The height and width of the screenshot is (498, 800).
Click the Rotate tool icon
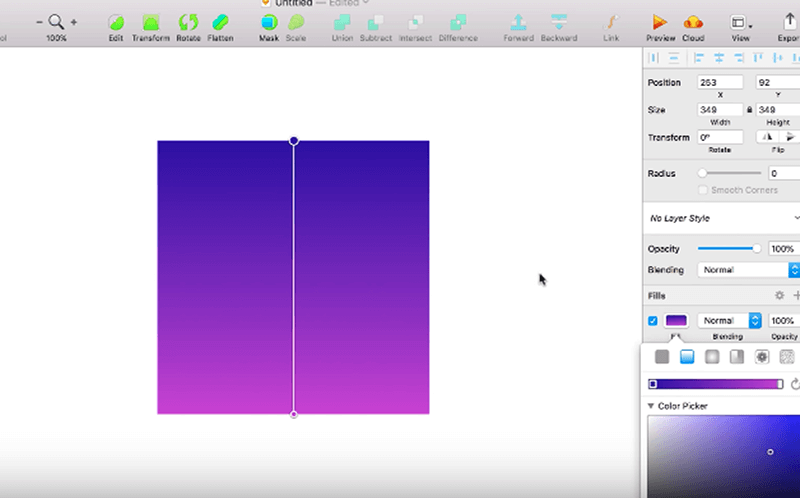click(188, 22)
